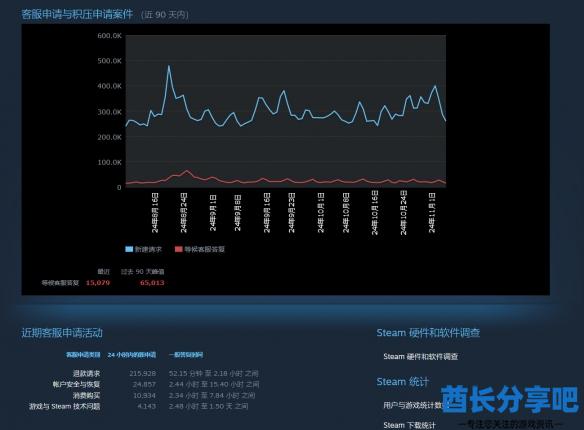This screenshot has width=584, height=430.
Task: Click the red line peak near 24年8月24日
Action: click(187, 171)
